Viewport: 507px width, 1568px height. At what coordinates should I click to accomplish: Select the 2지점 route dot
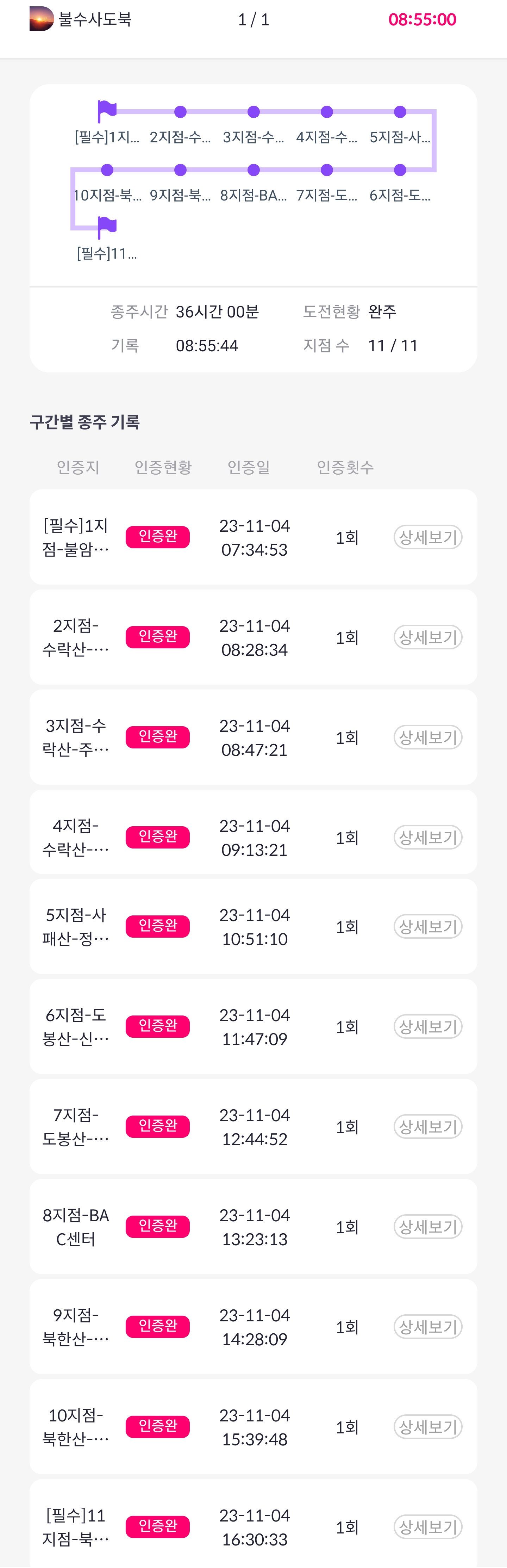(180, 112)
